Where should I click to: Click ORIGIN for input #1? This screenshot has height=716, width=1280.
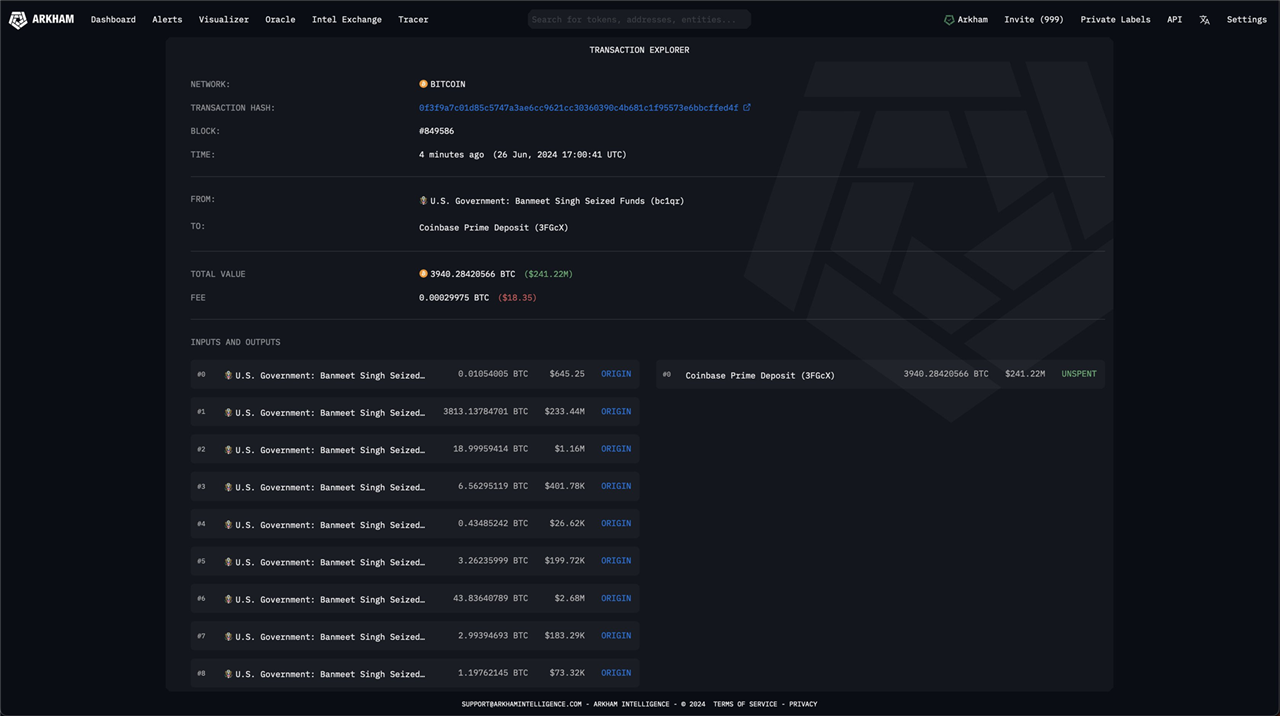(616, 411)
